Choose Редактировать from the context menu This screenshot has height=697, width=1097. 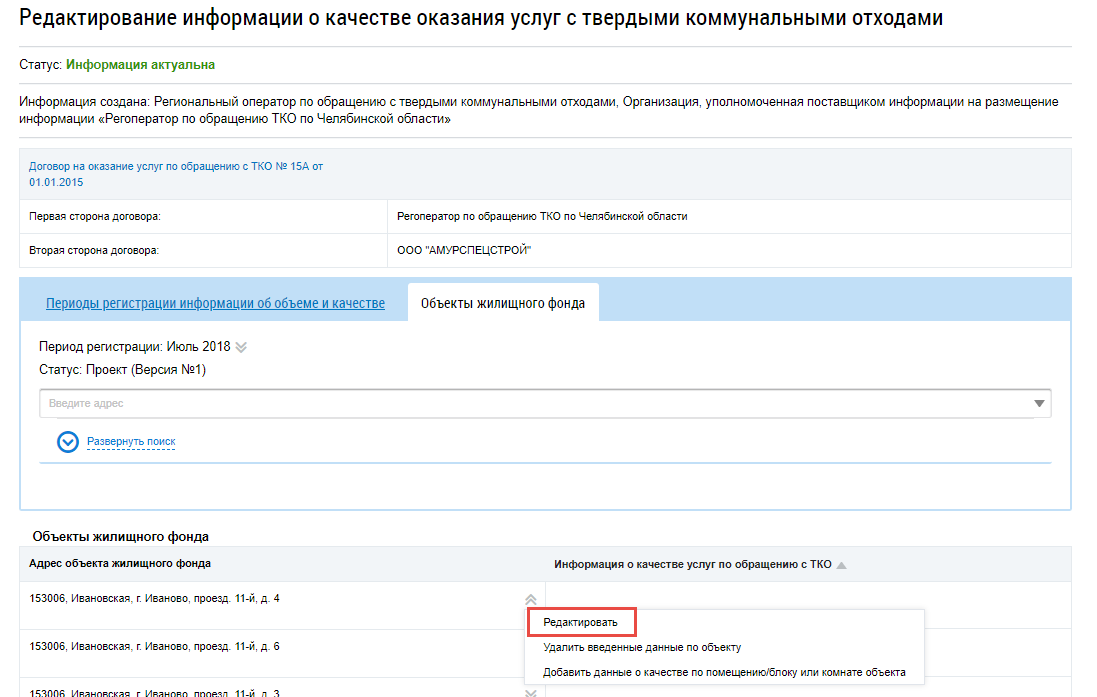point(581,622)
